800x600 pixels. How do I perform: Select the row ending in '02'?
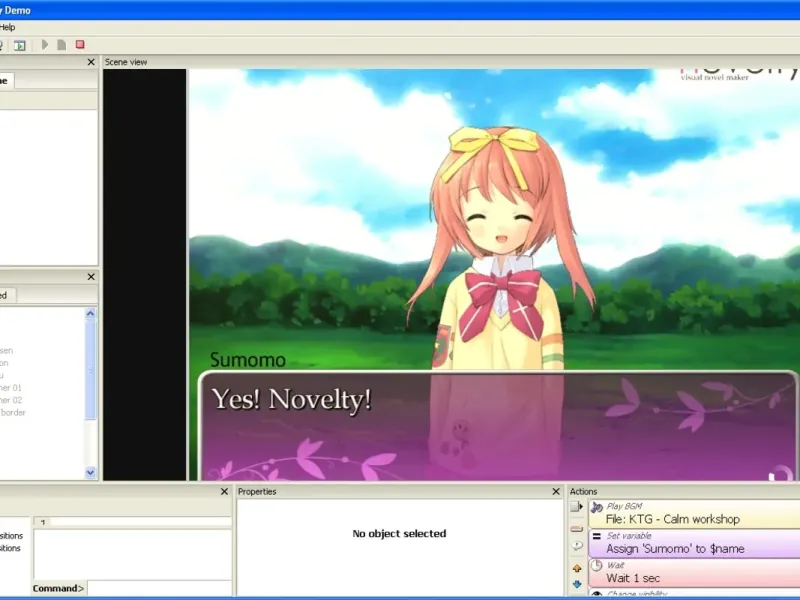(11, 400)
